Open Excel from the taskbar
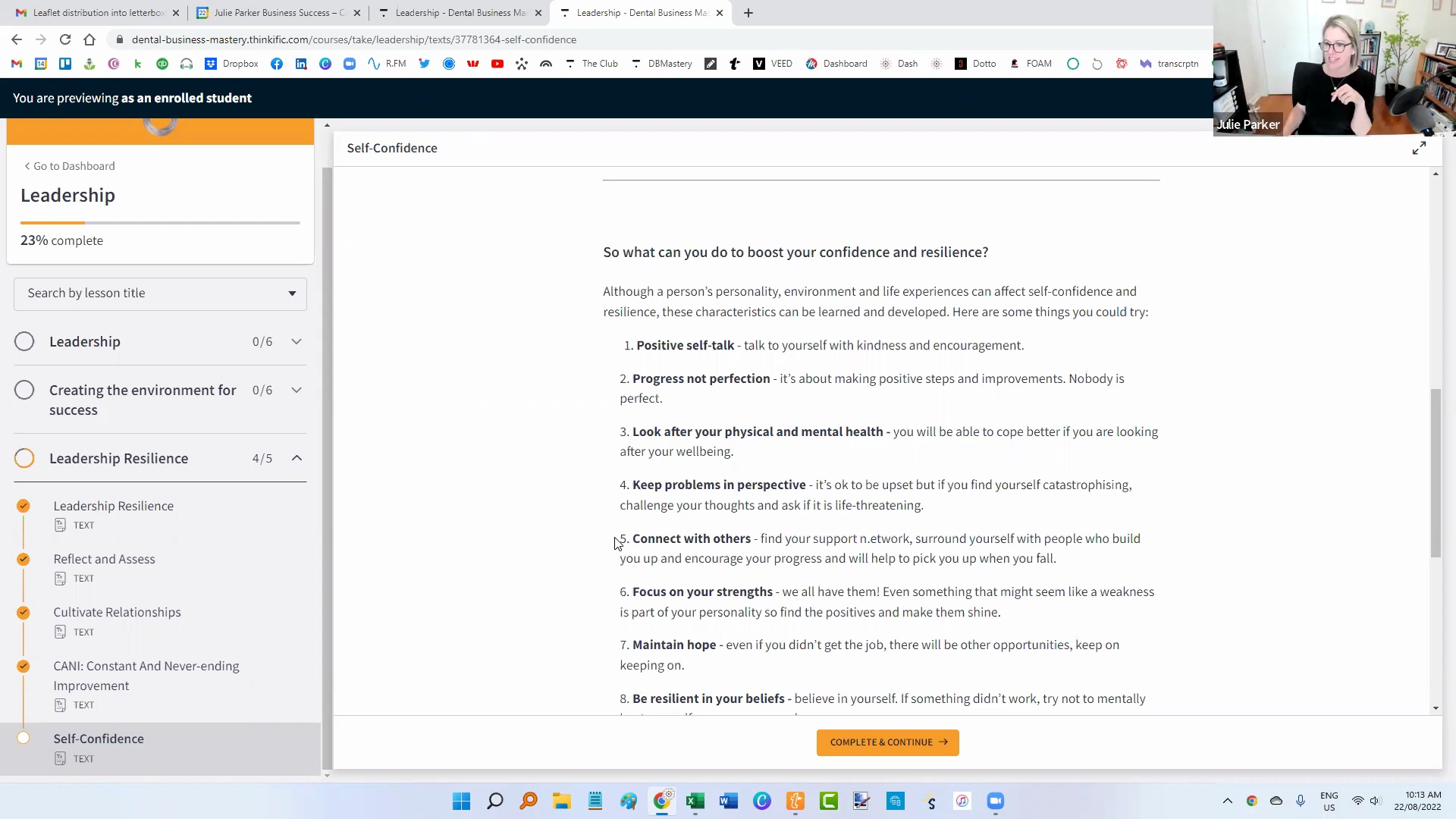The image size is (1456, 819). coord(695,801)
